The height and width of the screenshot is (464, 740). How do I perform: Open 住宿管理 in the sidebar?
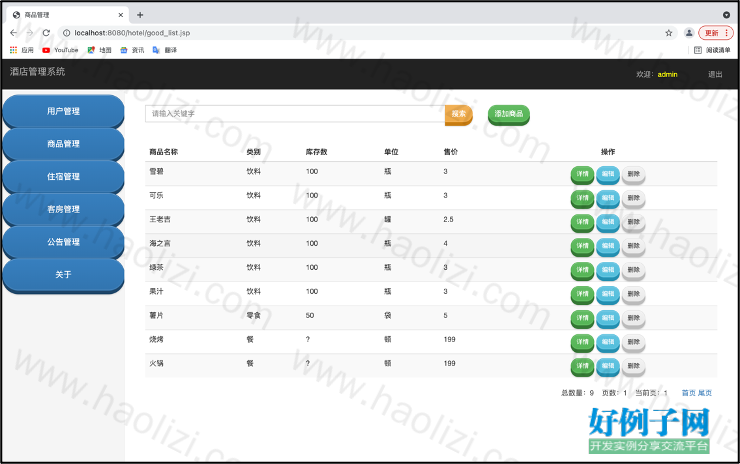(x=63, y=177)
